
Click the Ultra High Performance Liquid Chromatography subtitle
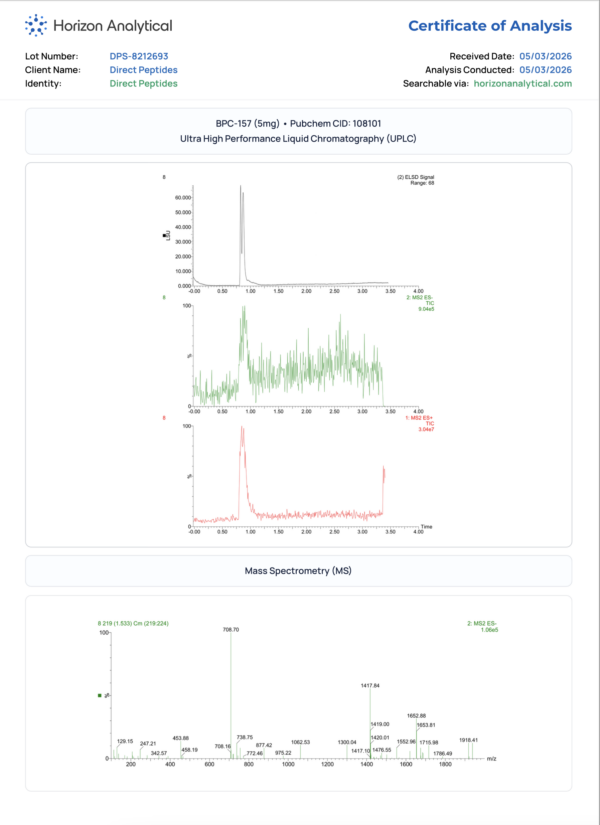click(x=298, y=139)
